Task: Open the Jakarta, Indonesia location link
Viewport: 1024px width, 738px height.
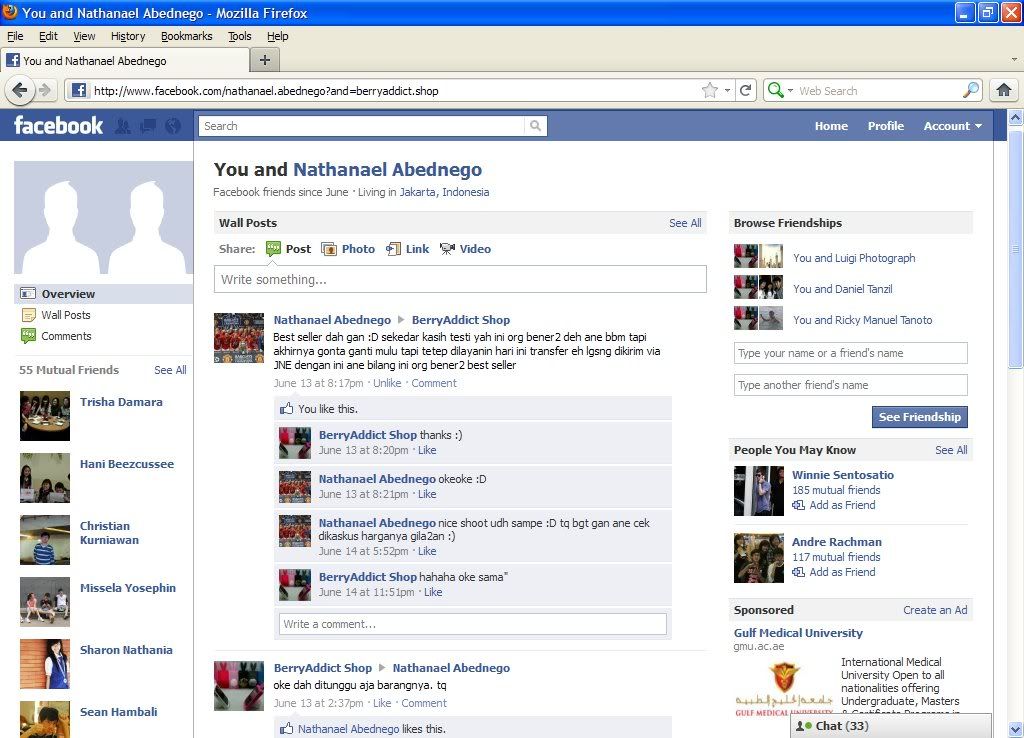Action: click(444, 192)
